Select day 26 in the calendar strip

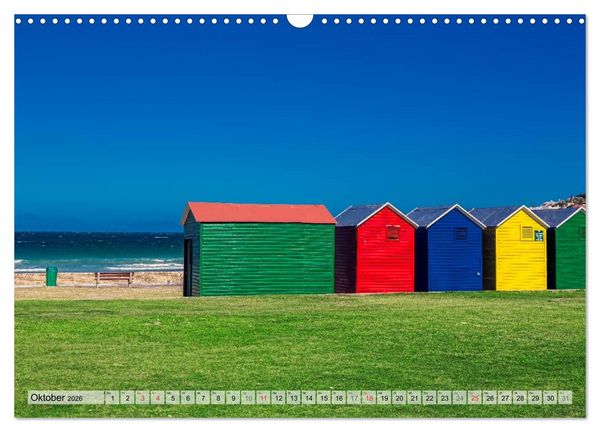coord(490,398)
